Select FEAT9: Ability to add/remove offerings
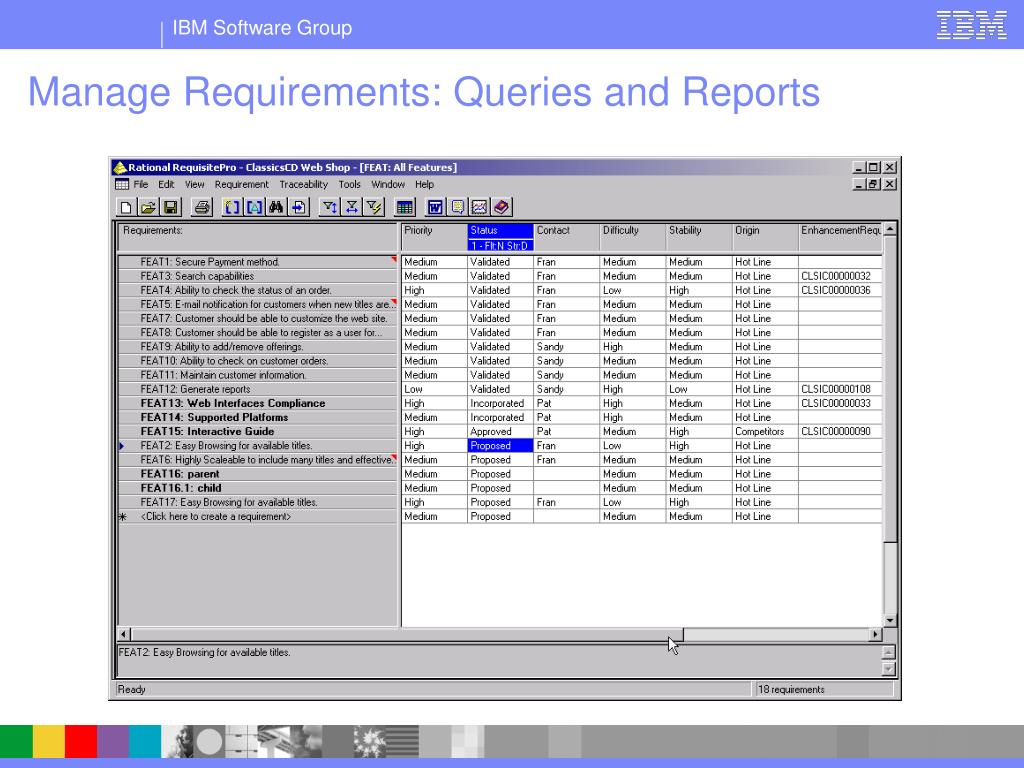Image resolution: width=1024 pixels, height=768 pixels. tap(258, 347)
